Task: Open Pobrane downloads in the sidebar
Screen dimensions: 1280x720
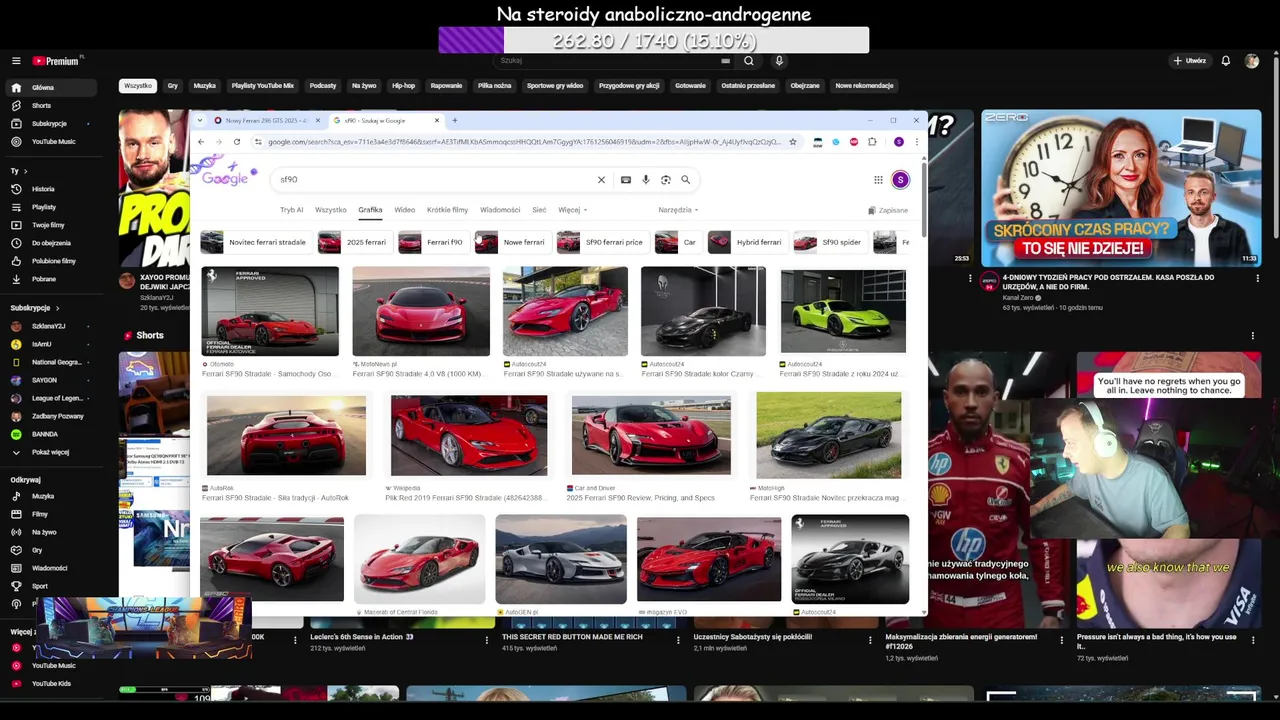Action: (x=52, y=279)
